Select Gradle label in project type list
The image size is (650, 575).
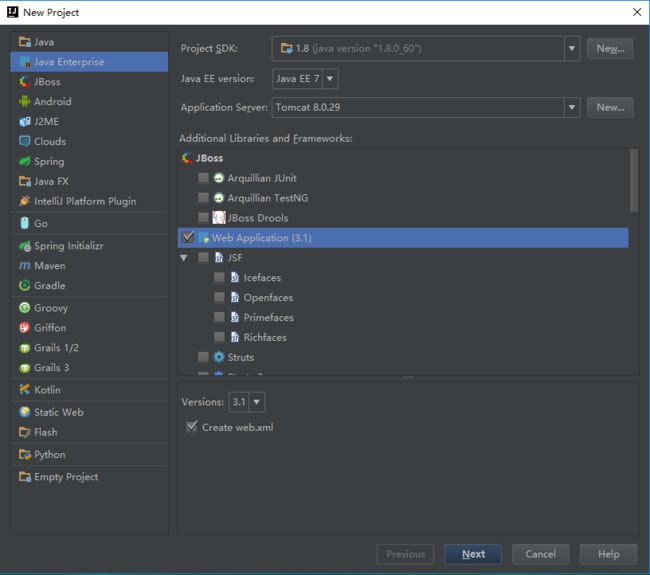pyautogui.click(x=50, y=286)
